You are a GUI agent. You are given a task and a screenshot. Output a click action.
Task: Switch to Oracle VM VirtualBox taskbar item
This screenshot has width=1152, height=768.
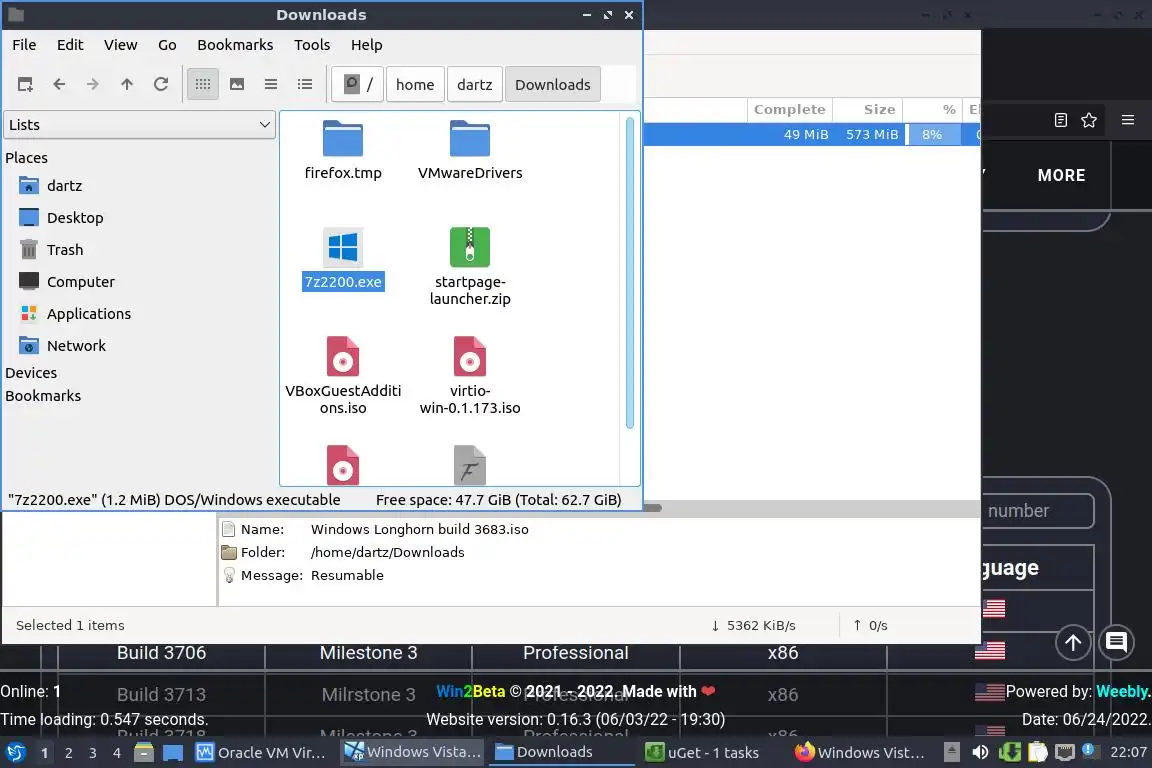point(261,753)
